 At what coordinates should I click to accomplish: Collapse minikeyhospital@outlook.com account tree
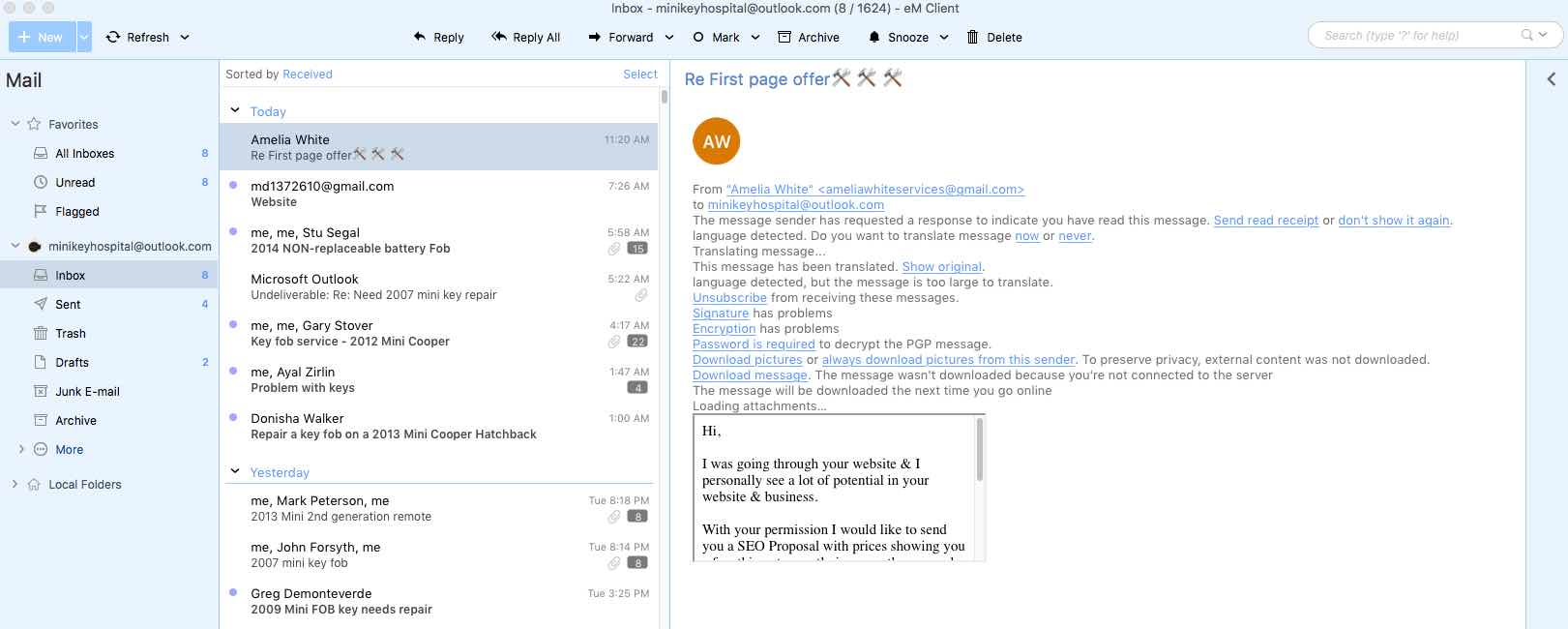tap(15, 246)
